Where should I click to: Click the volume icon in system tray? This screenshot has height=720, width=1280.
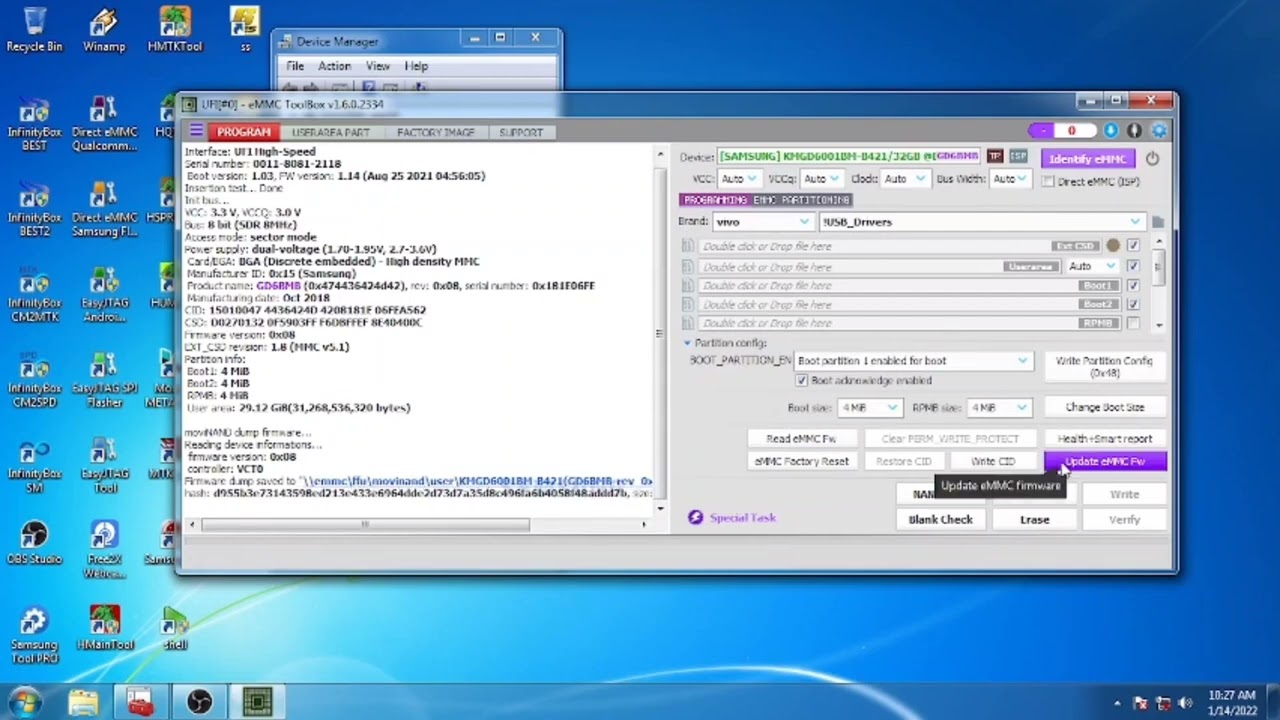pos(1186,703)
